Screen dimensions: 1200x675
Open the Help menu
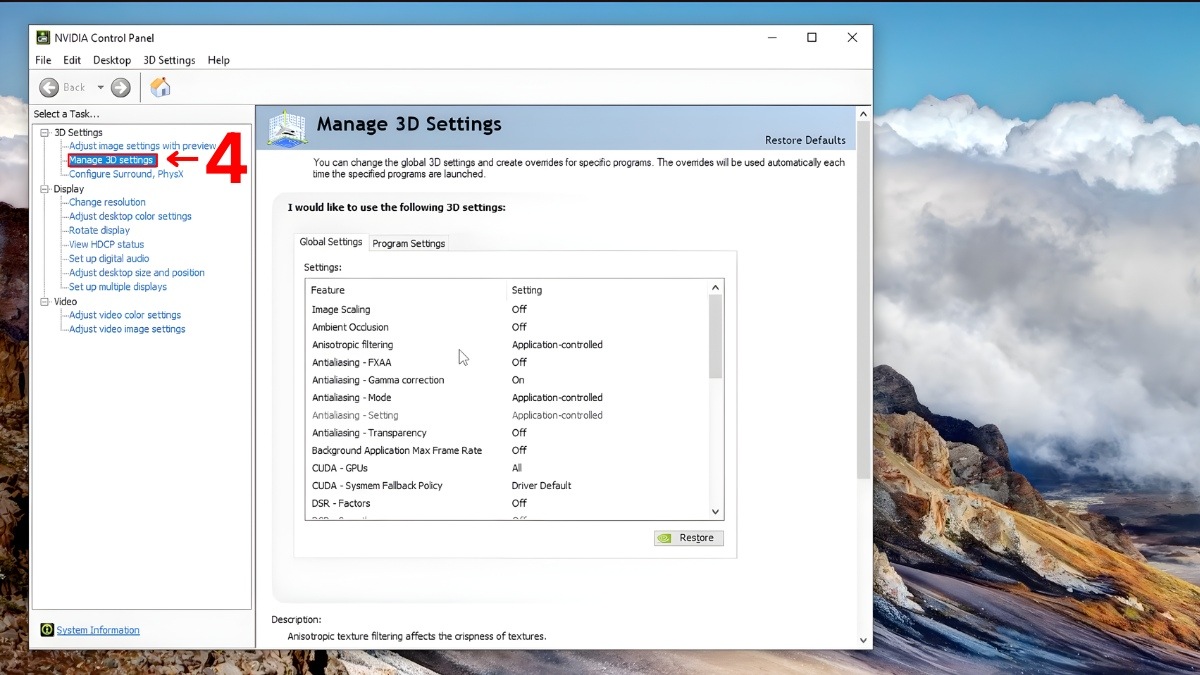[219, 60]
